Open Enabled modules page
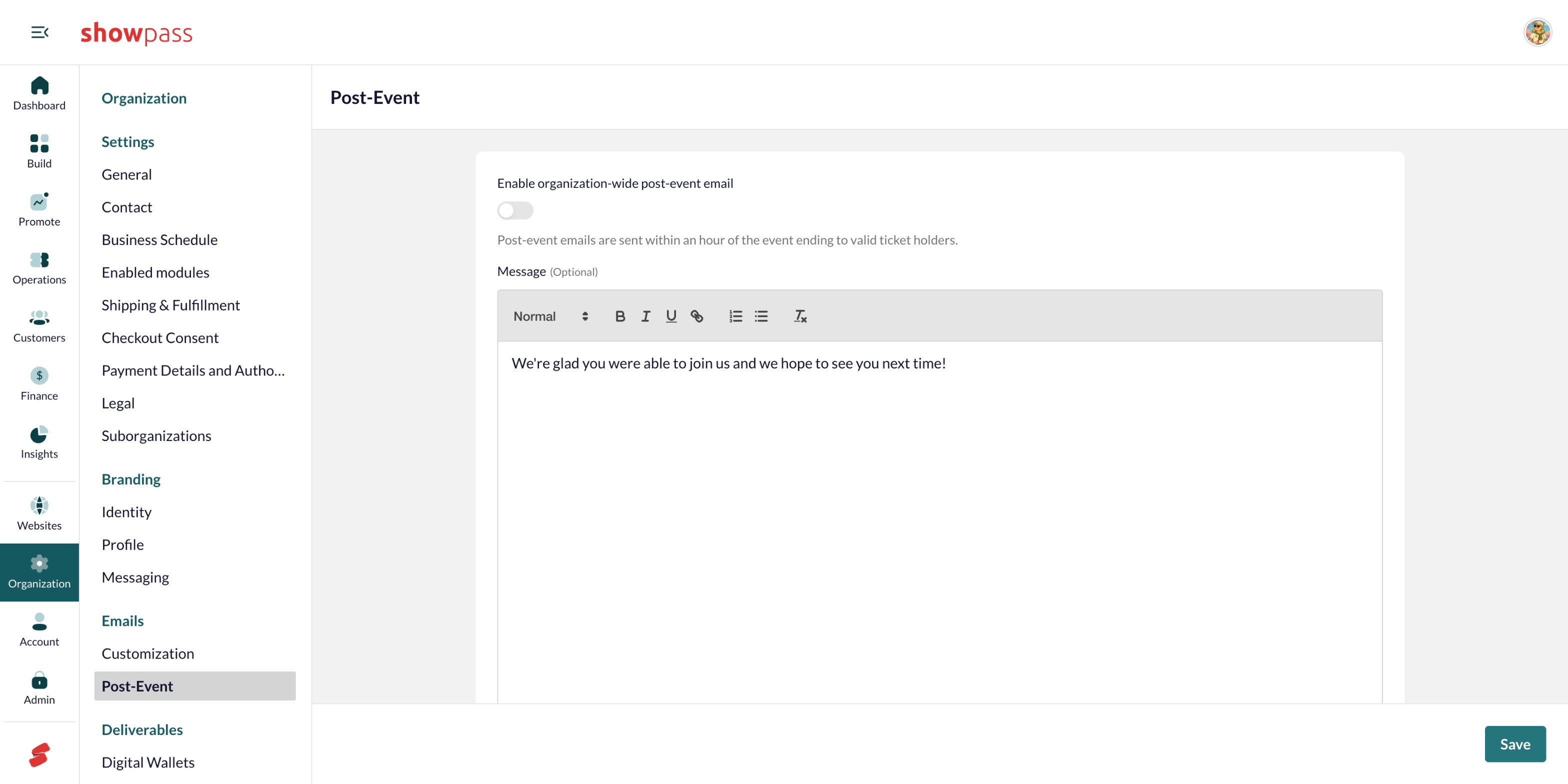 click(155, 272)
